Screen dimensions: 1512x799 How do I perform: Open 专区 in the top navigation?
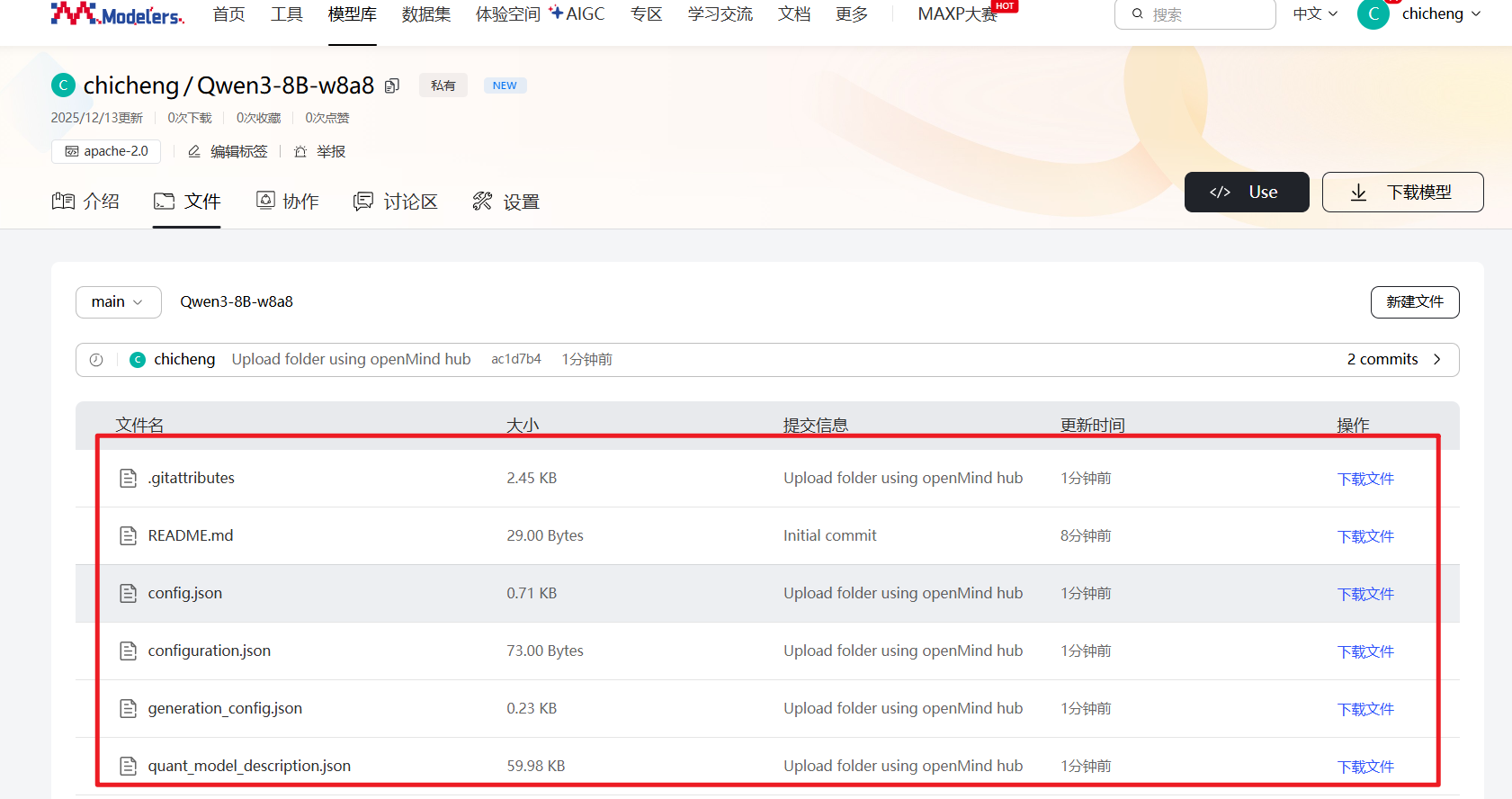pyautogui.click(x=647, y=13)
